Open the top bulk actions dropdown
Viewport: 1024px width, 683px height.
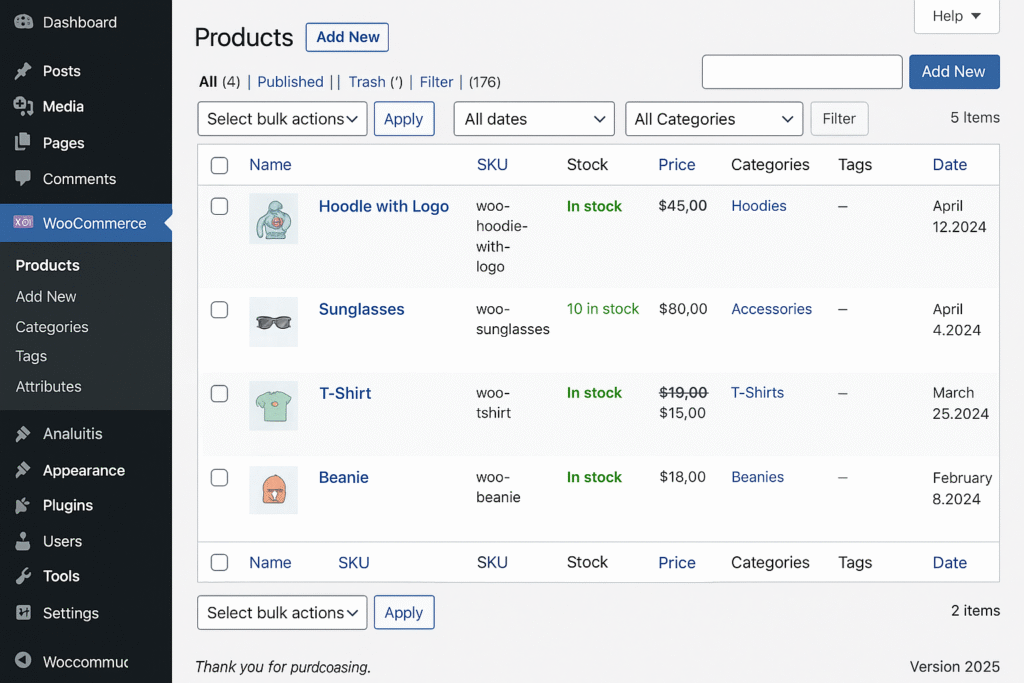coord(282,119)
